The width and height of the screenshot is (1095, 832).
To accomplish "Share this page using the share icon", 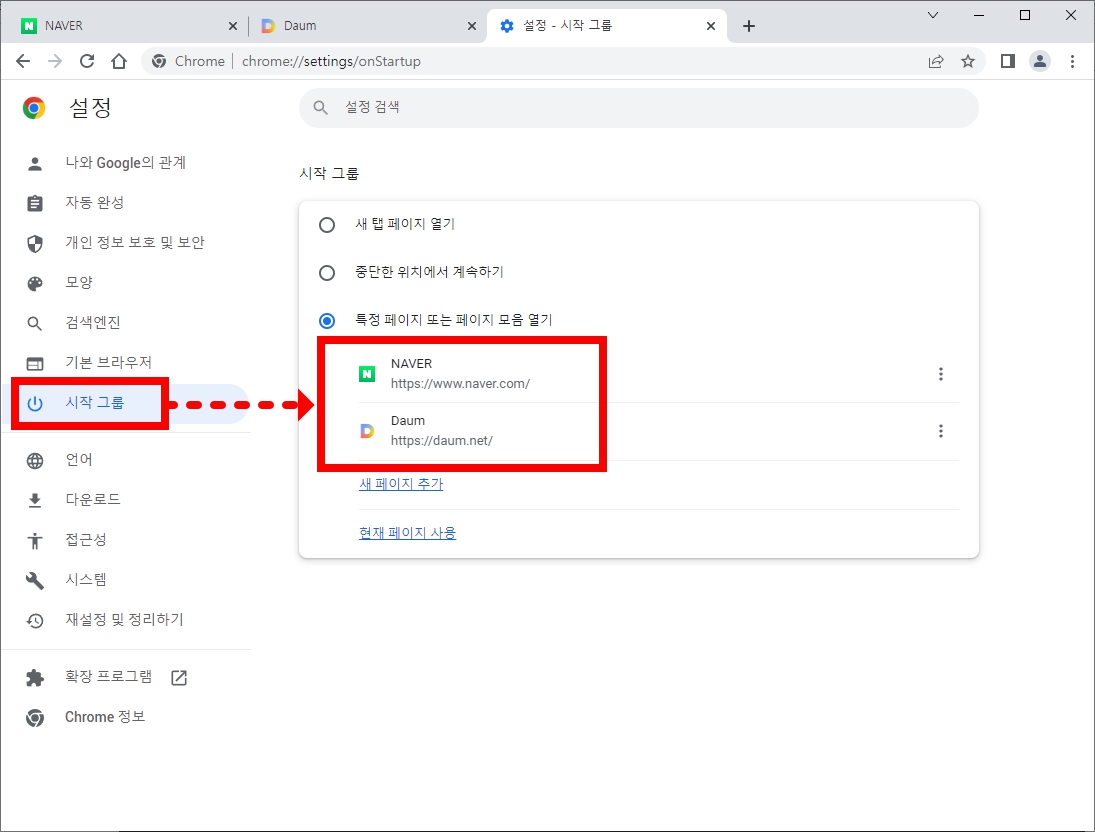I will coord(936,61).
